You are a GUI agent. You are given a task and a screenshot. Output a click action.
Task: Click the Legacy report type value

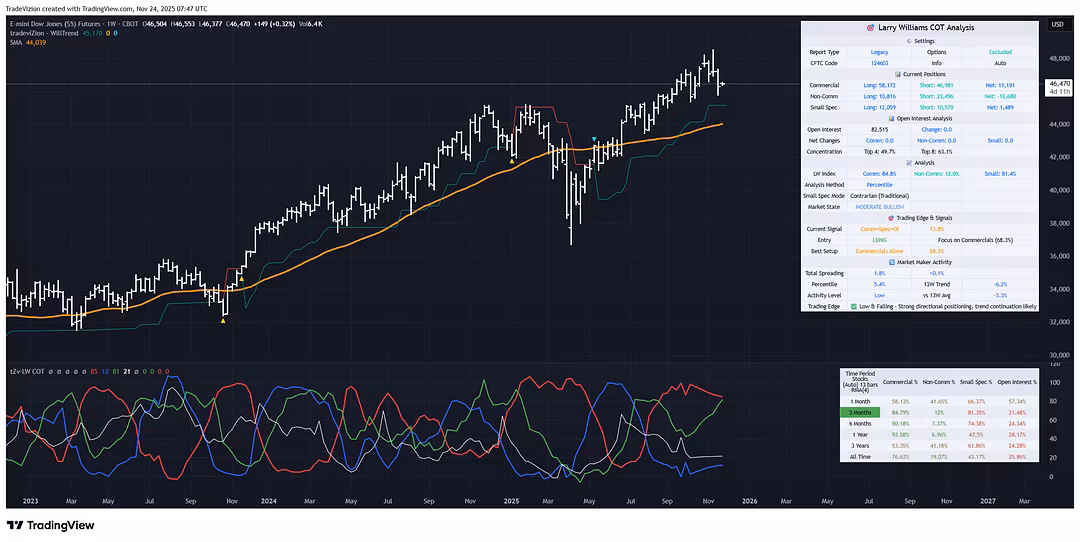tap(881, 52)
